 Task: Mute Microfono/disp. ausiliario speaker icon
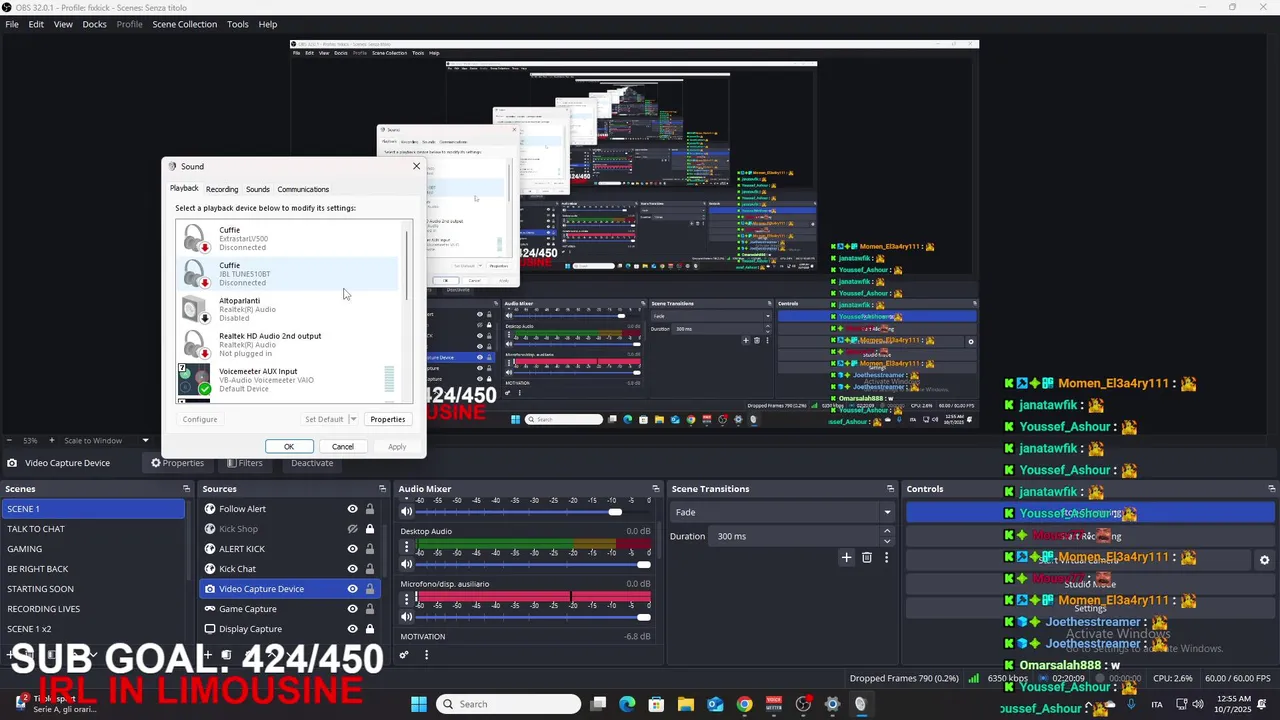point(407,616)
